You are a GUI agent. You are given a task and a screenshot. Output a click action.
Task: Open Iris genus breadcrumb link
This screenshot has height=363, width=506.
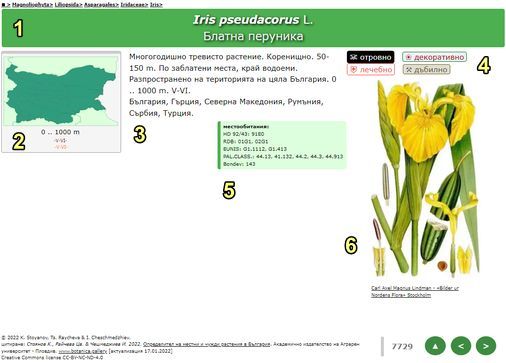156,5
